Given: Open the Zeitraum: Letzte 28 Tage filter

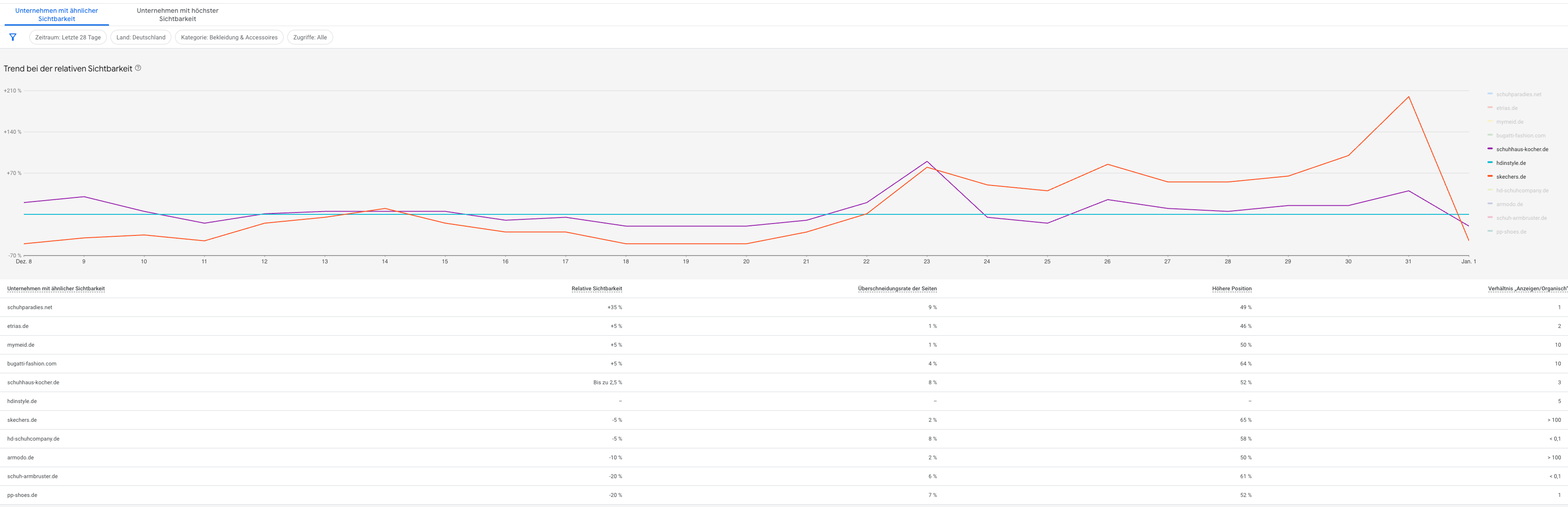Looking at the screenshot, I should point(68,37).
